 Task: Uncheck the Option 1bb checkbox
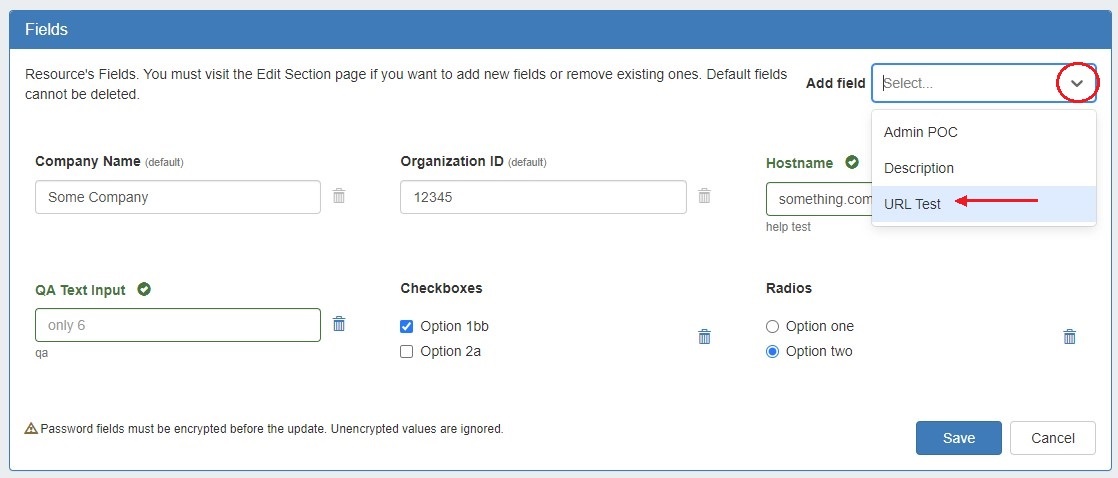pyautogui.click(x=407, y=326)
